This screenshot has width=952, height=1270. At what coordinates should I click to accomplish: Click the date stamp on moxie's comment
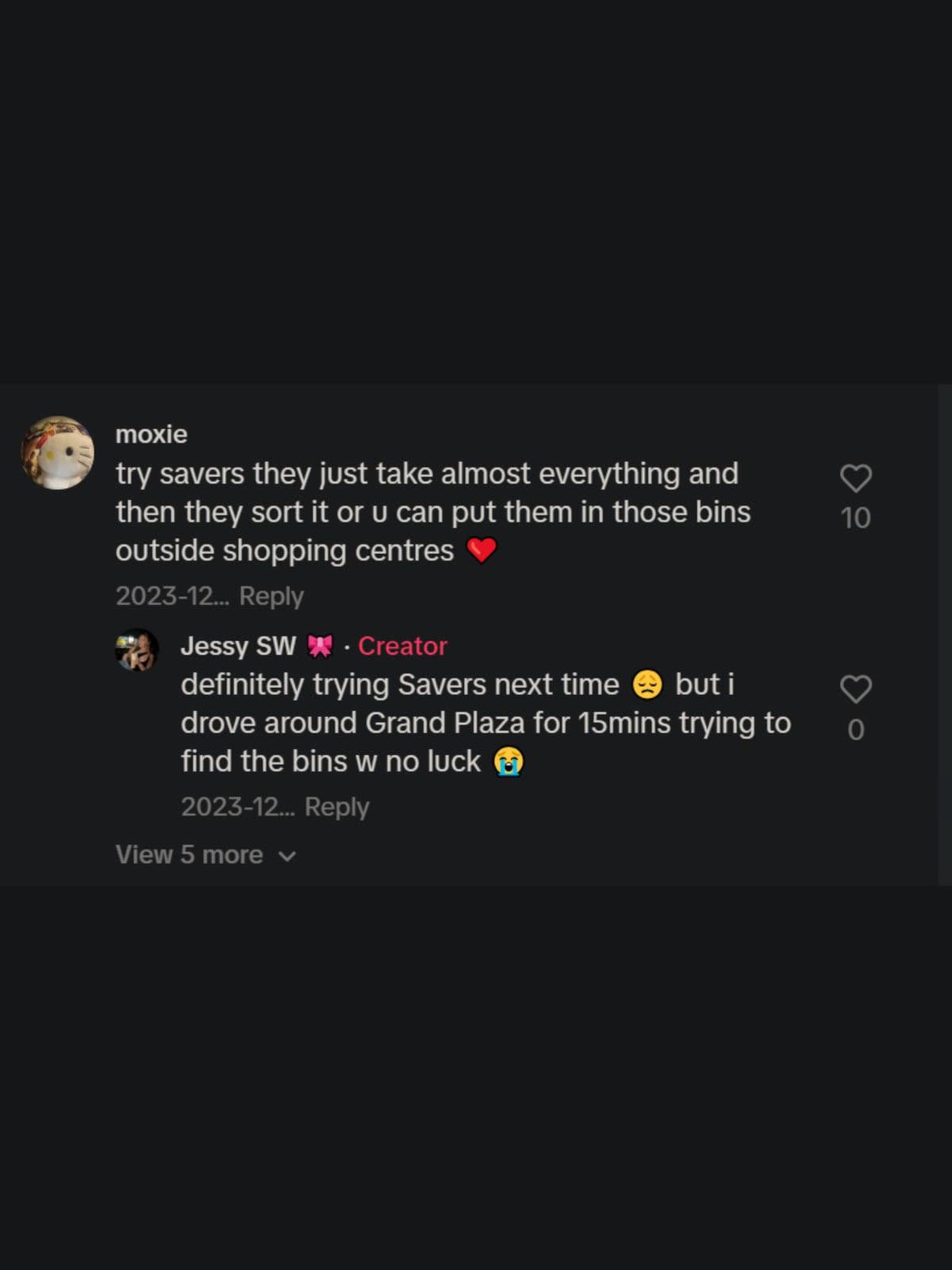click(x=171, y=596)
